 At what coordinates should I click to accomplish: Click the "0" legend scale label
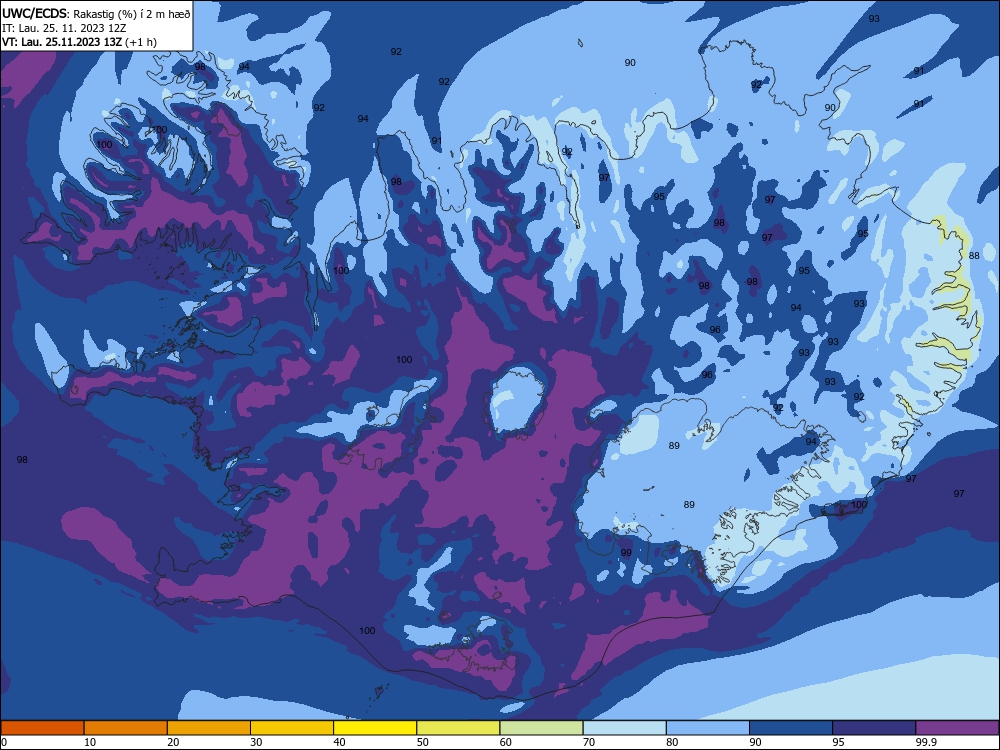click(x=4, y=742)
